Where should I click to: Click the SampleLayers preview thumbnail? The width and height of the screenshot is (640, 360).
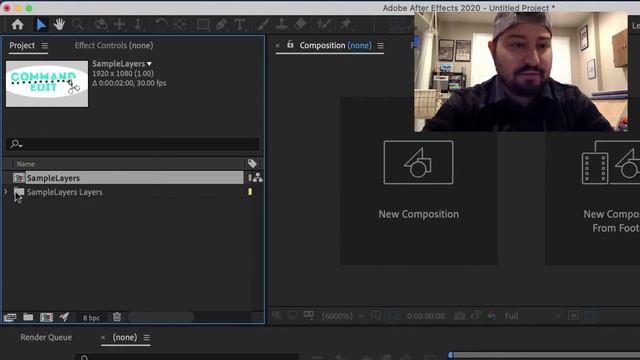tap(47, 84)
